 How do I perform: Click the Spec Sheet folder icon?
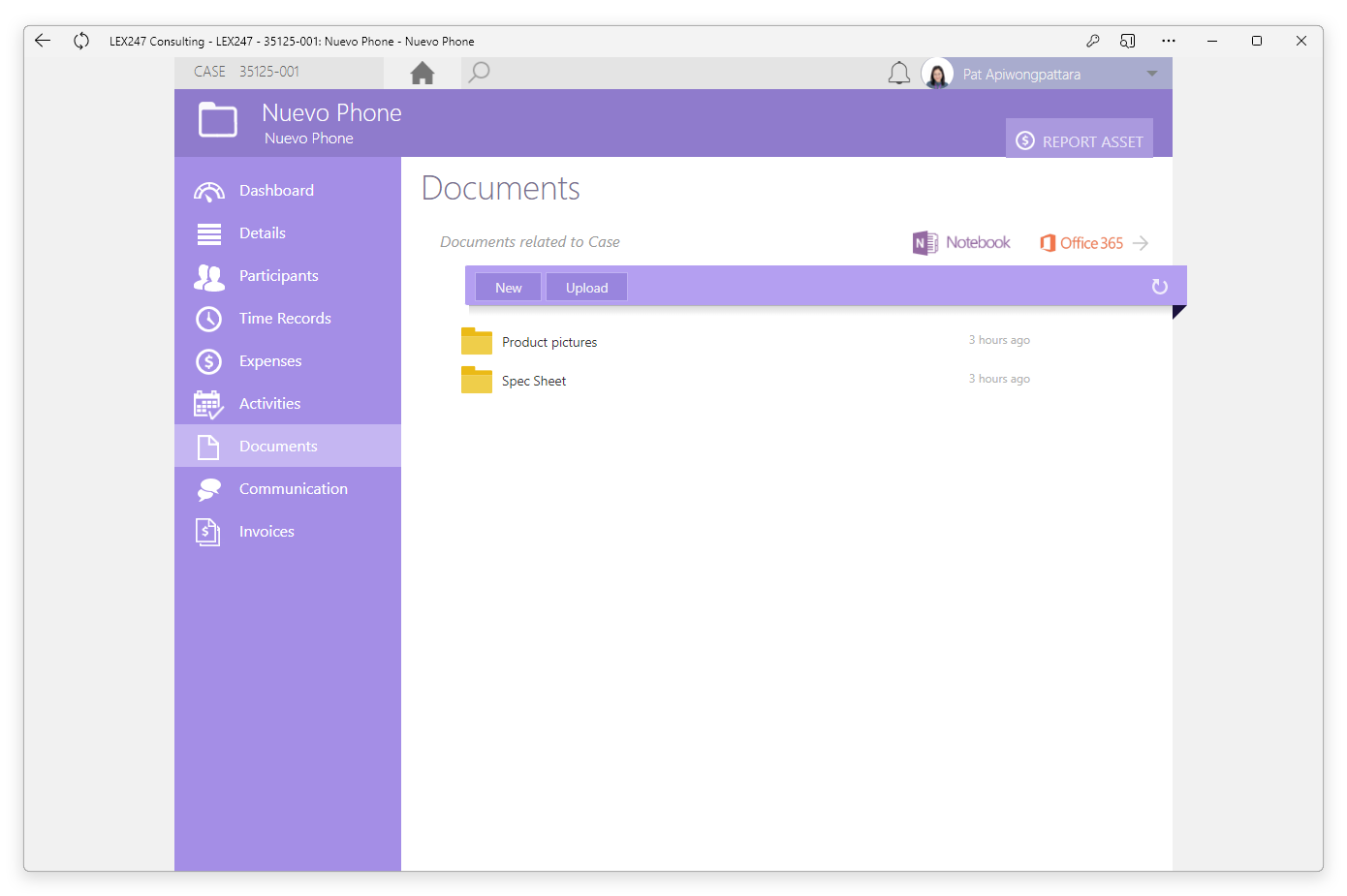click(x=477, y=380)
